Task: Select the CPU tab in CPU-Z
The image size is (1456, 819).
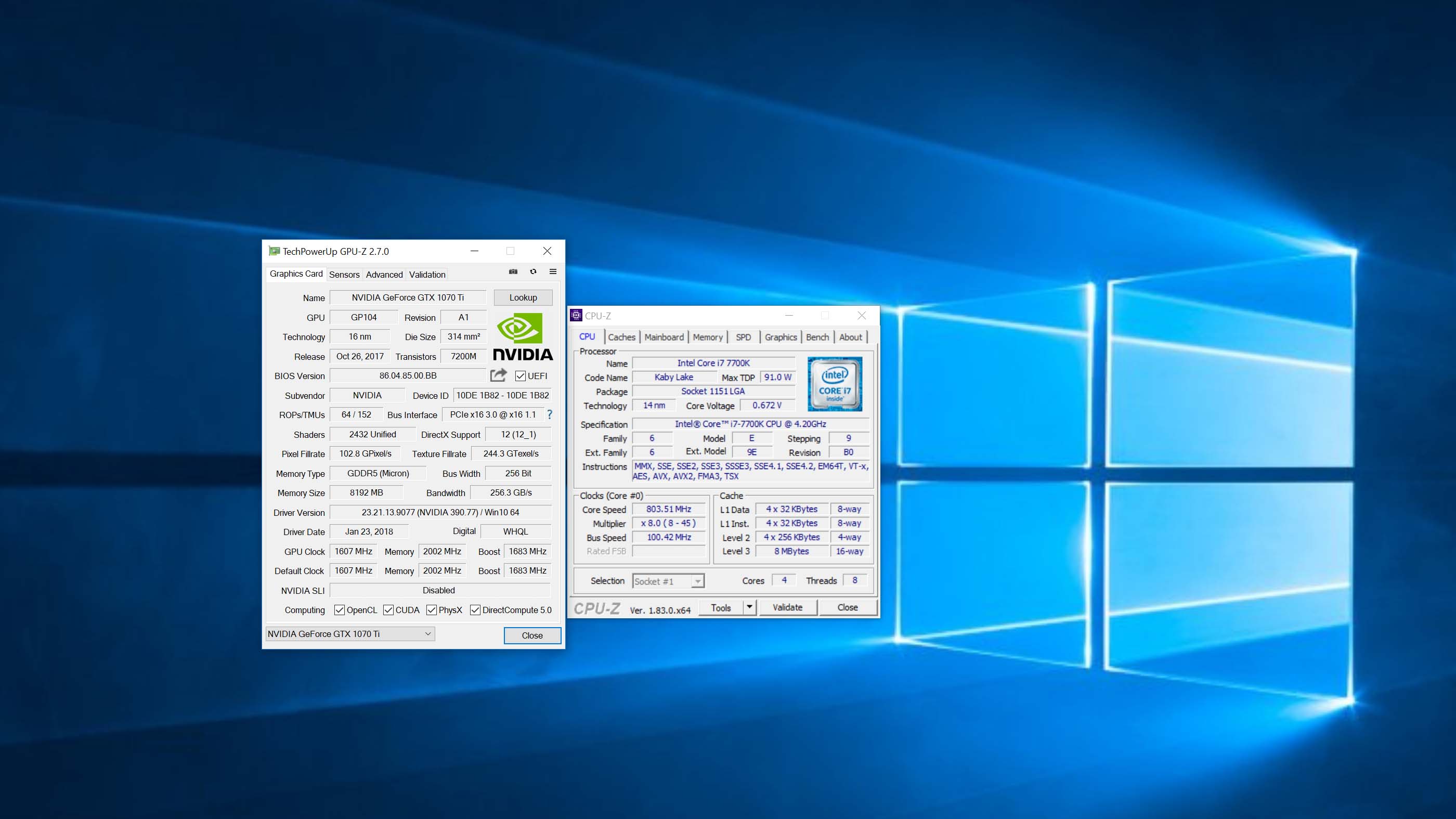Action: [x=587, y=336]
